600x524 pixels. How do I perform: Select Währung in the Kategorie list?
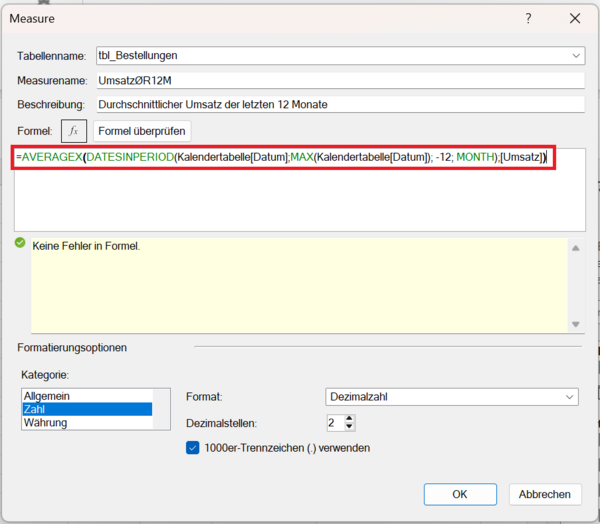46,423
